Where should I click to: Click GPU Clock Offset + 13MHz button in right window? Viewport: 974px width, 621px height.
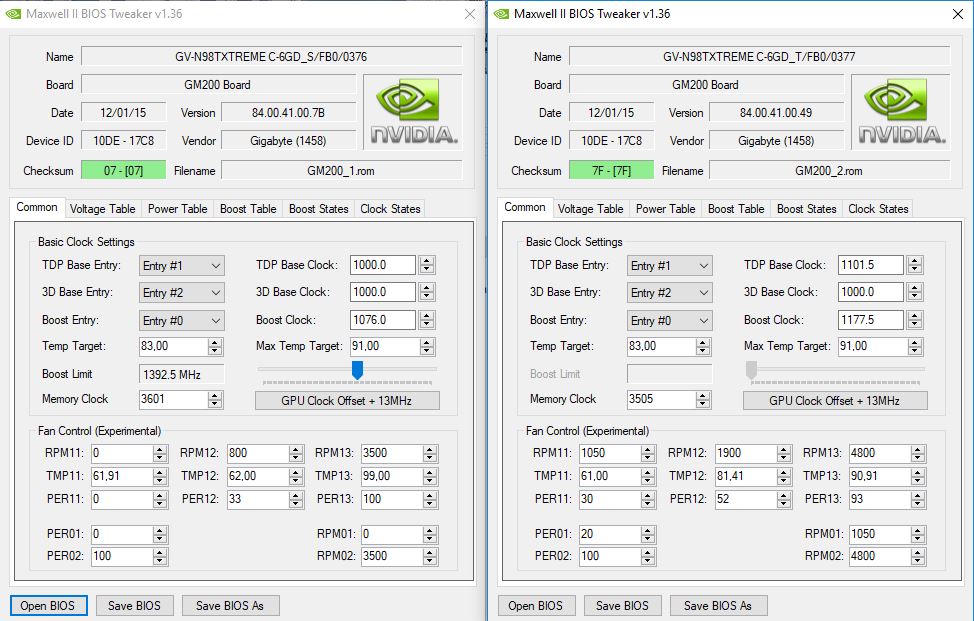[x=835, y=401]
